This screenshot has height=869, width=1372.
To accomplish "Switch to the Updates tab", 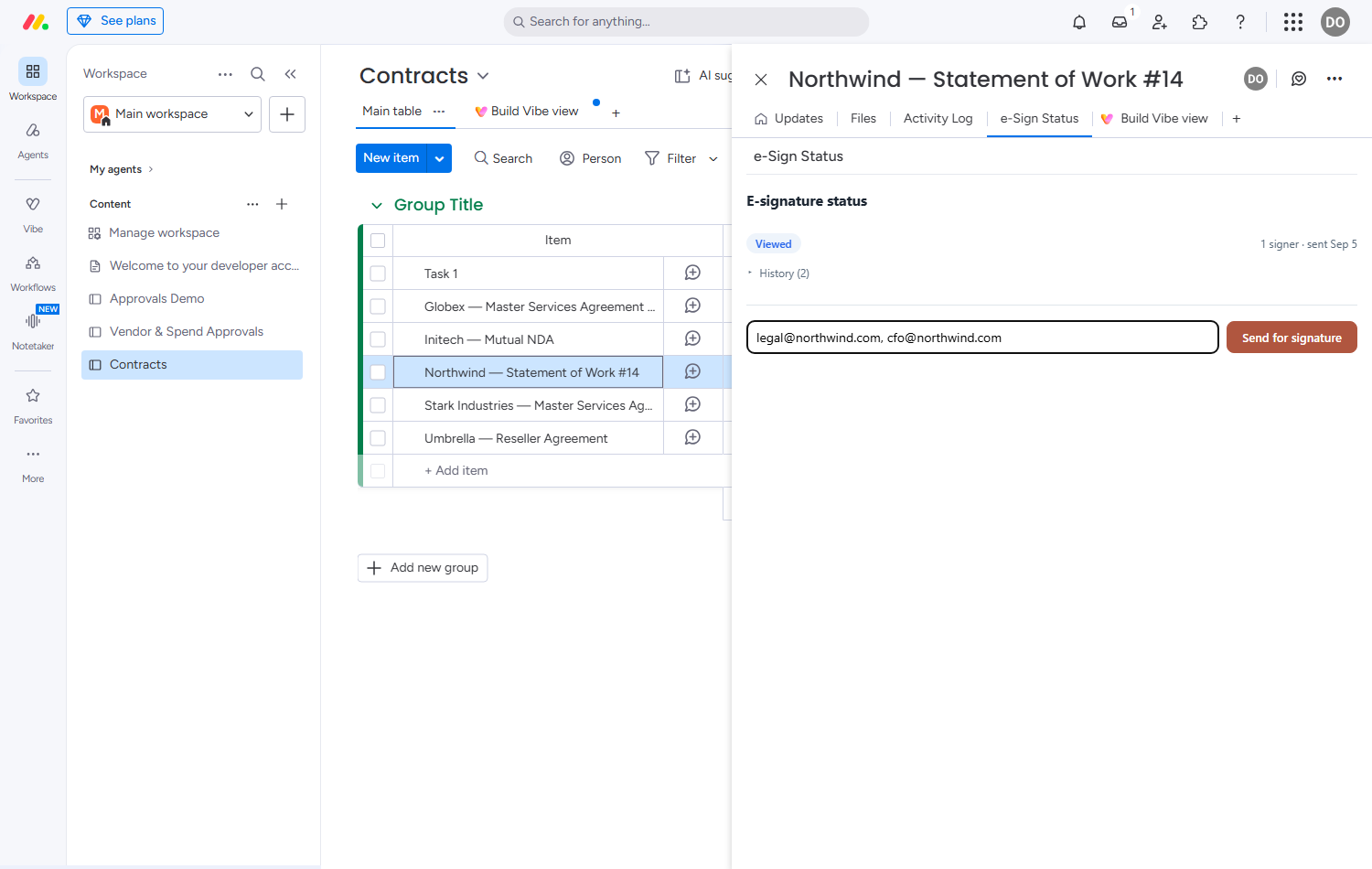I will pyautogui.click(x=788, y=119).
